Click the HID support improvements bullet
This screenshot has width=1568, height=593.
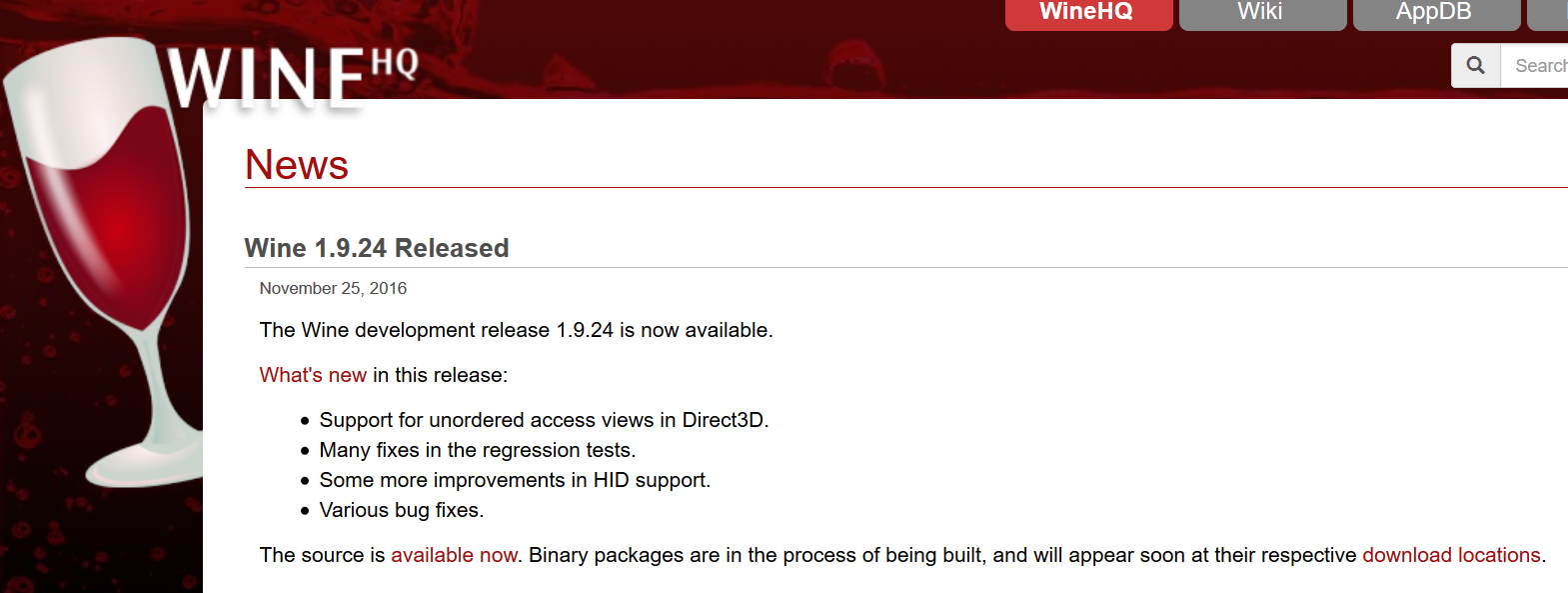tap(515, 480)
